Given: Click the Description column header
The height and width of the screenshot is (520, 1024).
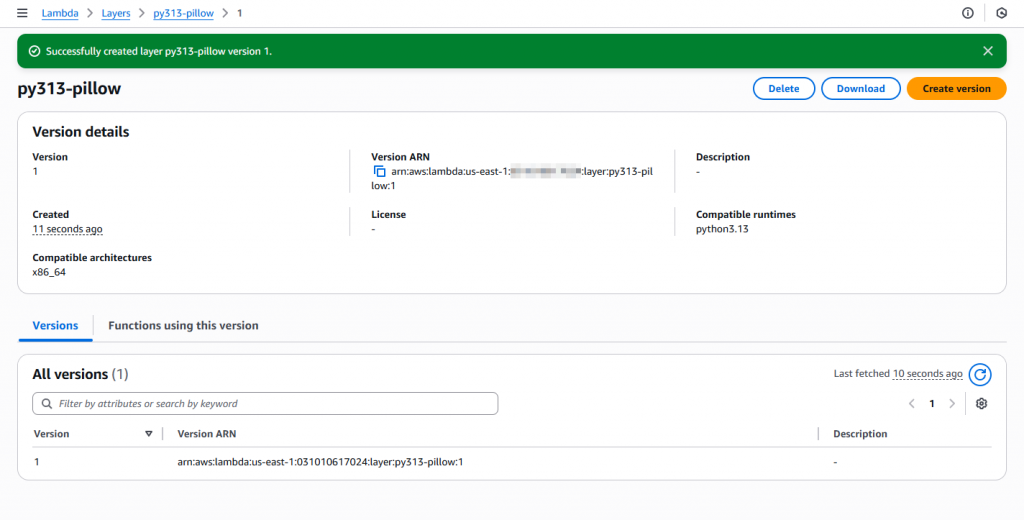Looking at the screenshot, I should pyautogui.click(x=860, y=434).
